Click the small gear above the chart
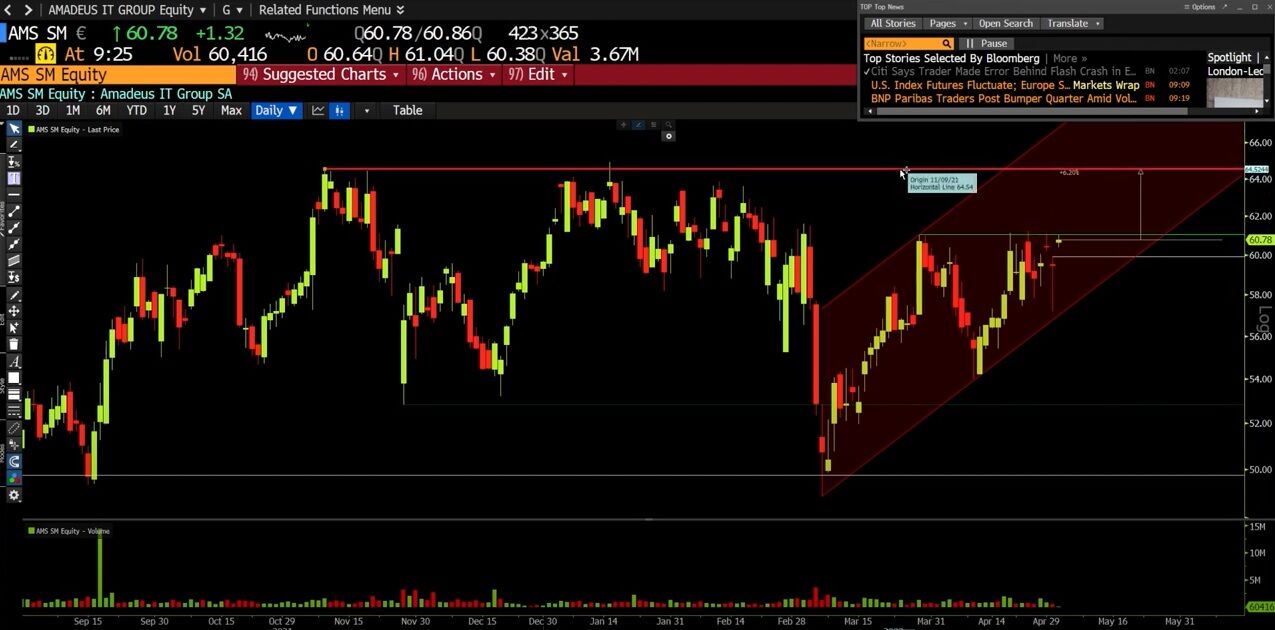Viewport: 1275px width, 630px height. coord(669,136)
